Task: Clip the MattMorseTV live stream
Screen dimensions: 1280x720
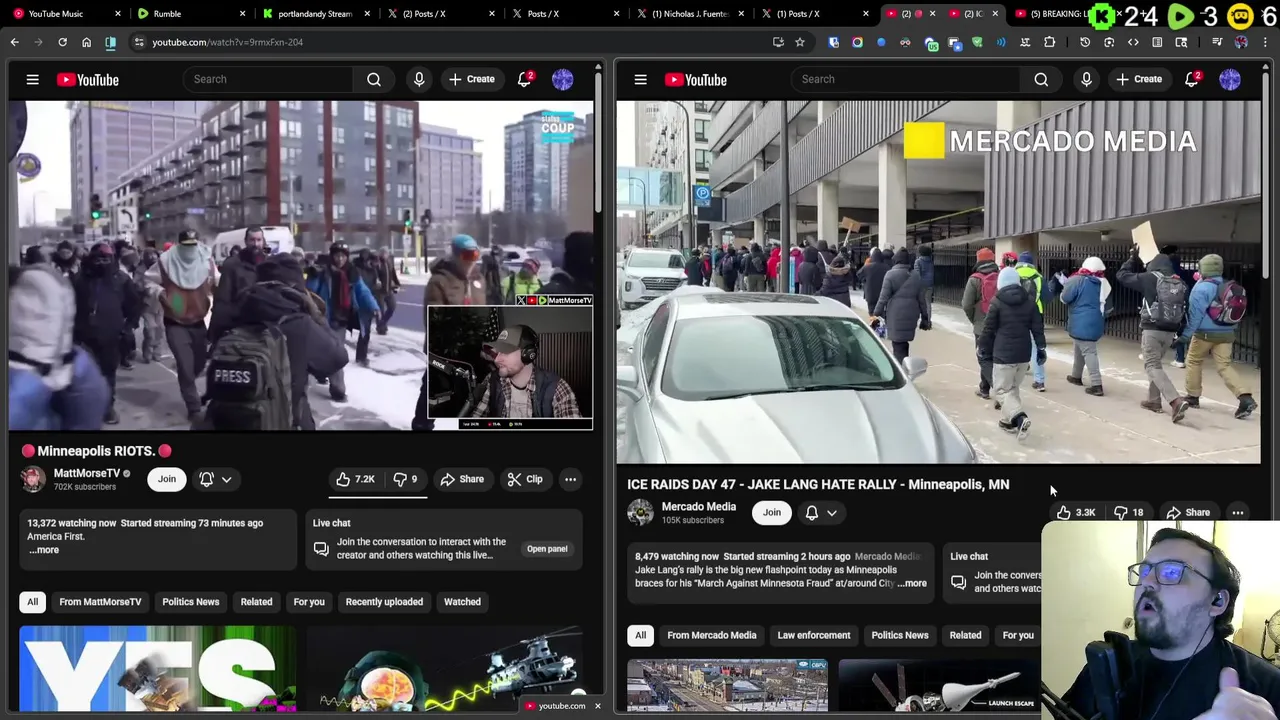Action: (525, 479)
